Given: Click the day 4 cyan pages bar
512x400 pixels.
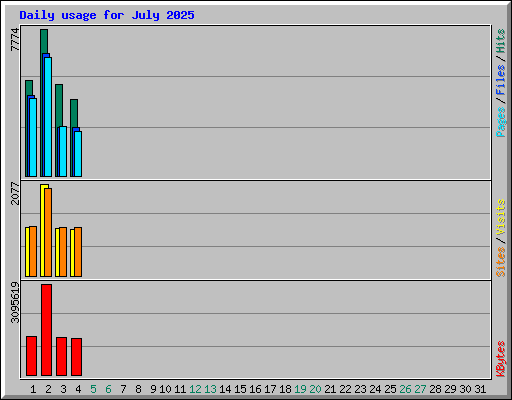Looking at the screenshot, I should [x=78, y=154].
